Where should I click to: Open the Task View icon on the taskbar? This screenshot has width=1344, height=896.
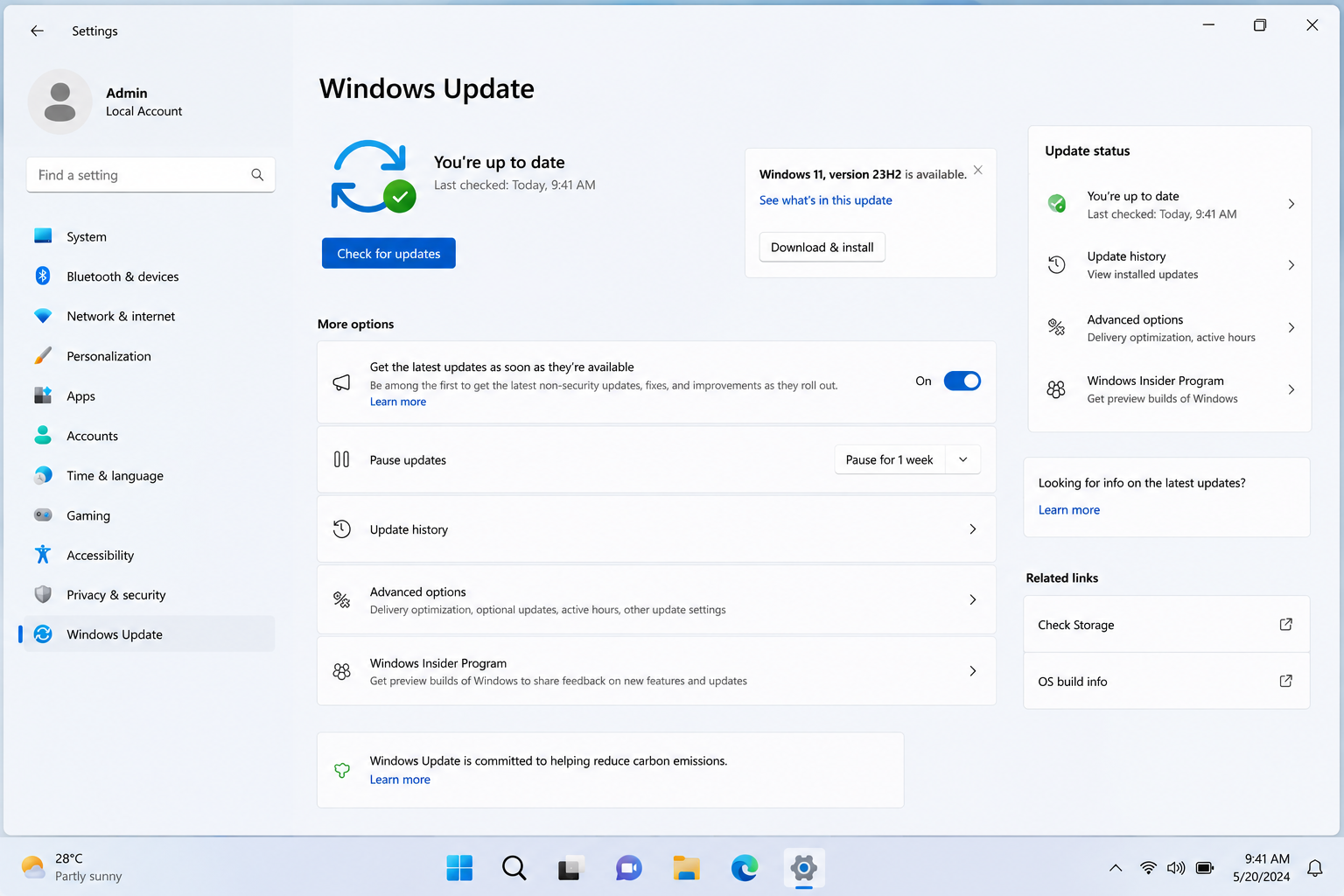(x=570, y=868)
